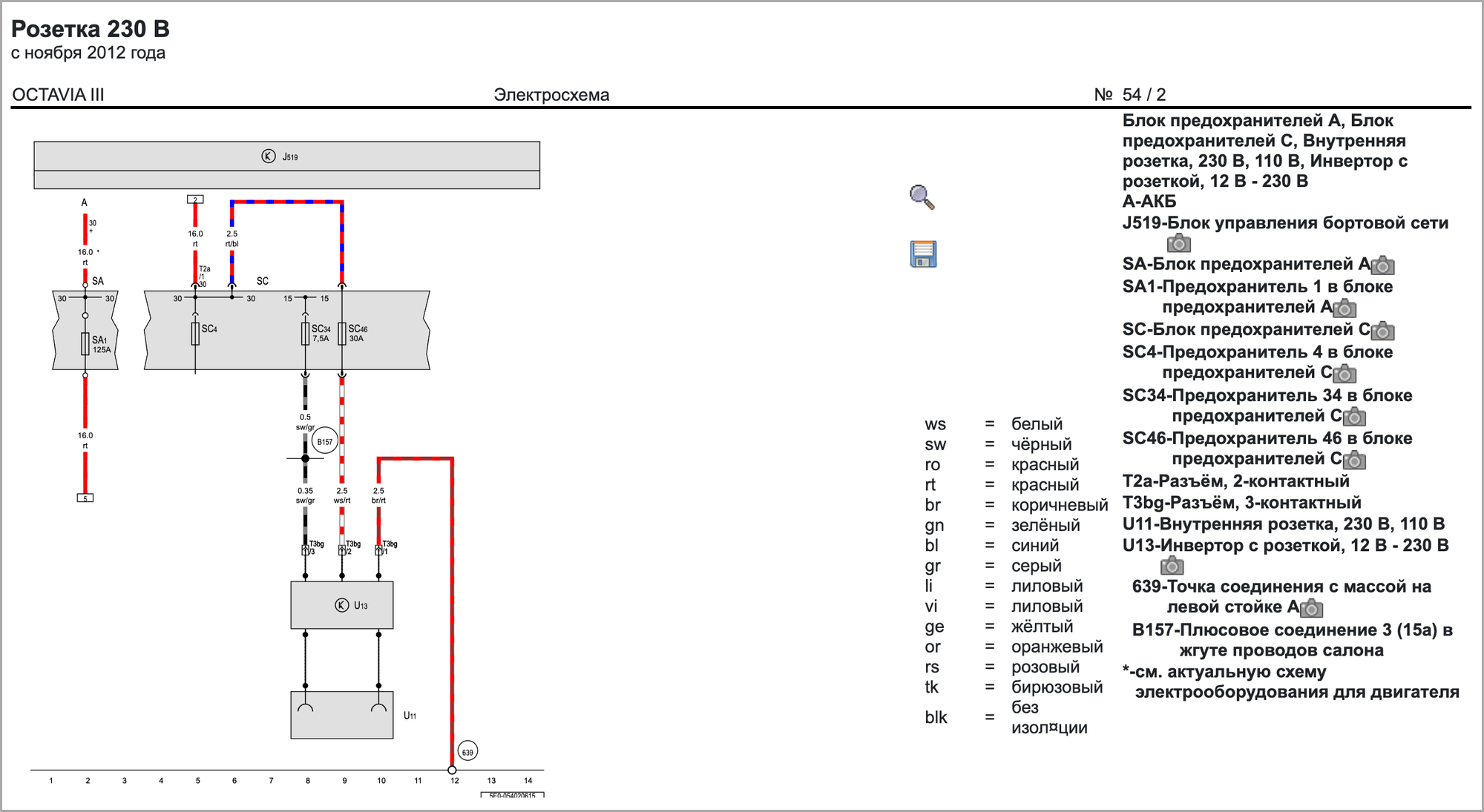Click the J519 control unit block
Viewport: 1484px width, 812px height.
coord(286,165)
